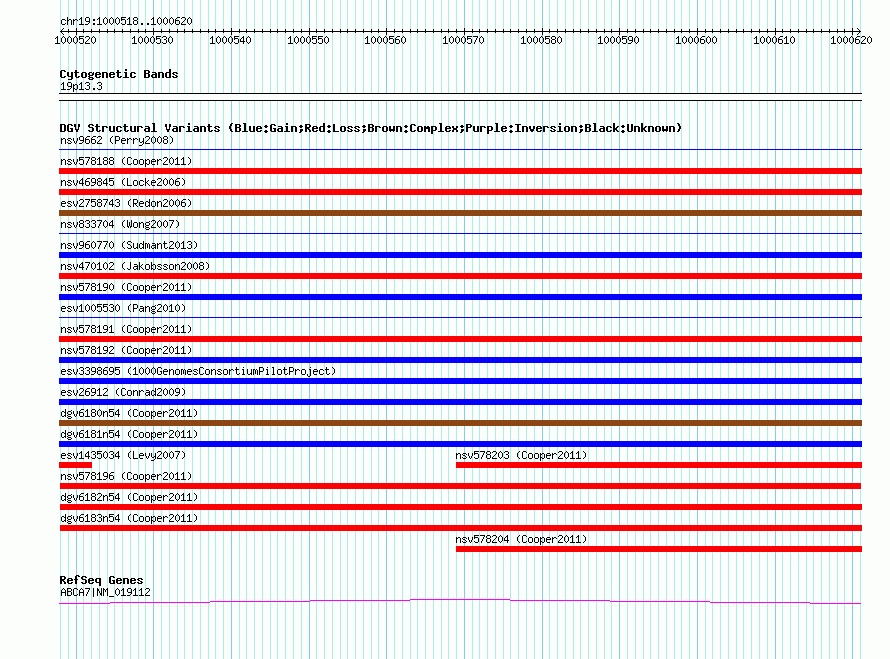Screen dimensions: 890x659
Task: Click the 1000540 ruler coordinate
Action: coord(230,40)
